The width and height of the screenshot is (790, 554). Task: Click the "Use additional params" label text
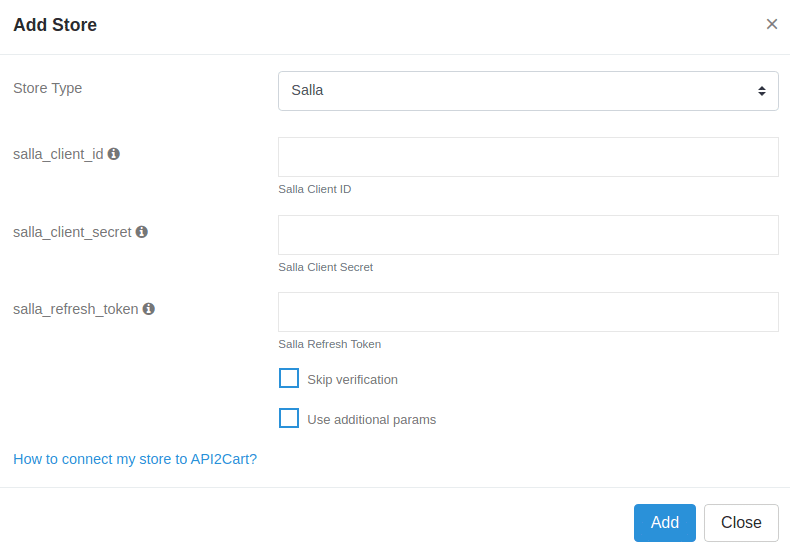point(371,420)
